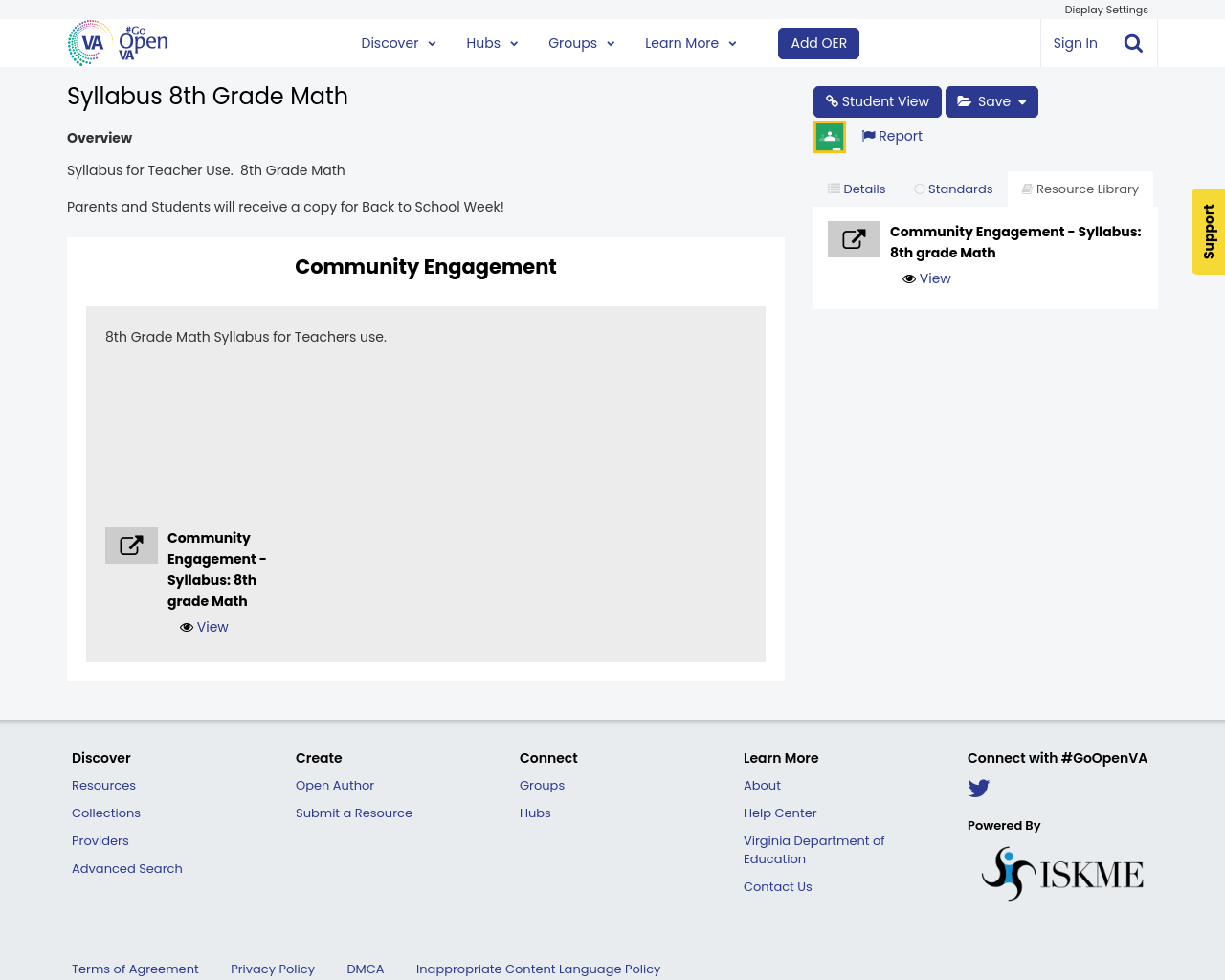
Task: Click the GoOpenVA logo
Action: pyautogui.click(x=115, y=42)
